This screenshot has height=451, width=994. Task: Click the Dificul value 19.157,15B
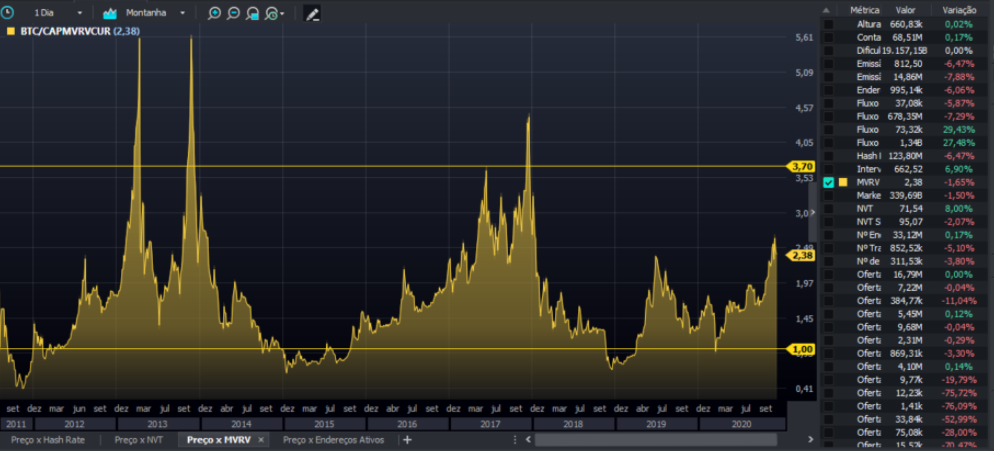tap(905, 51)
